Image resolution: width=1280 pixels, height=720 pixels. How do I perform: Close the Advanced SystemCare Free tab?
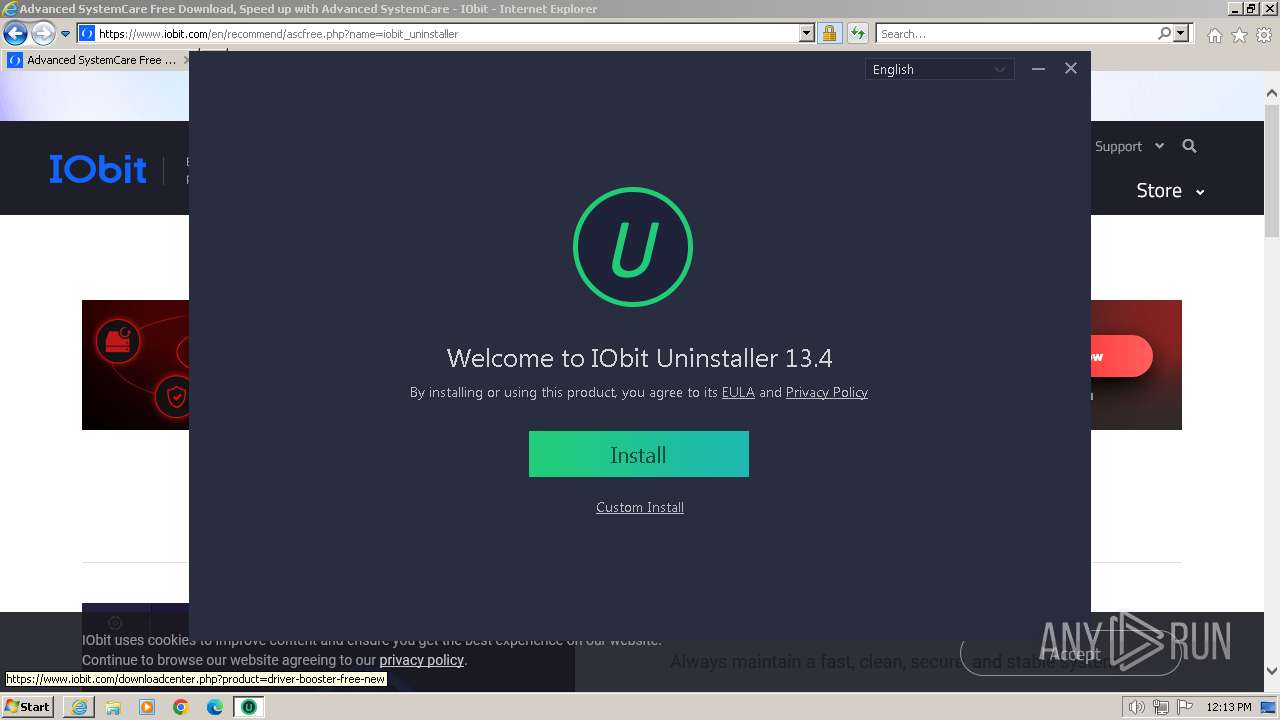pos(185,60)
